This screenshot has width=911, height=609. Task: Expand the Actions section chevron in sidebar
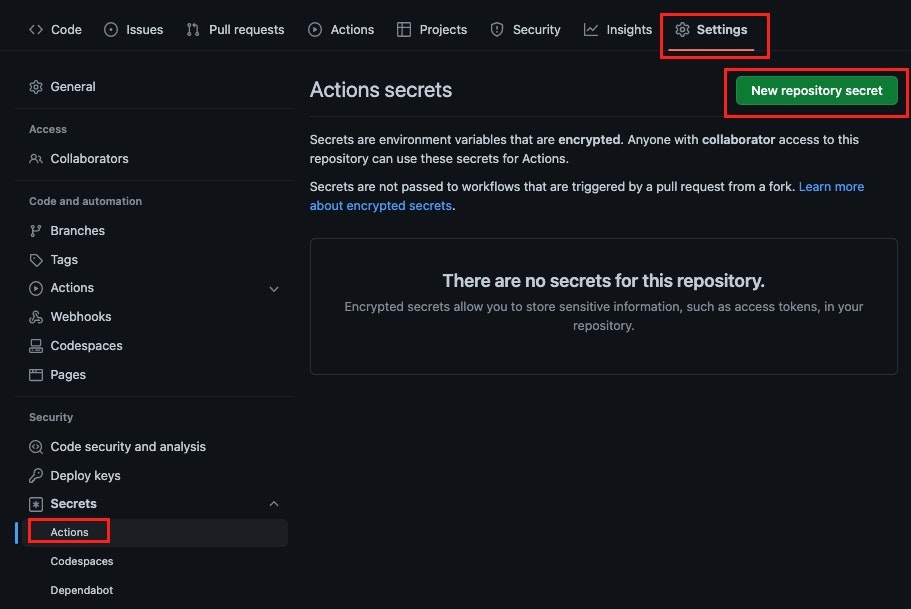(274, 289)
